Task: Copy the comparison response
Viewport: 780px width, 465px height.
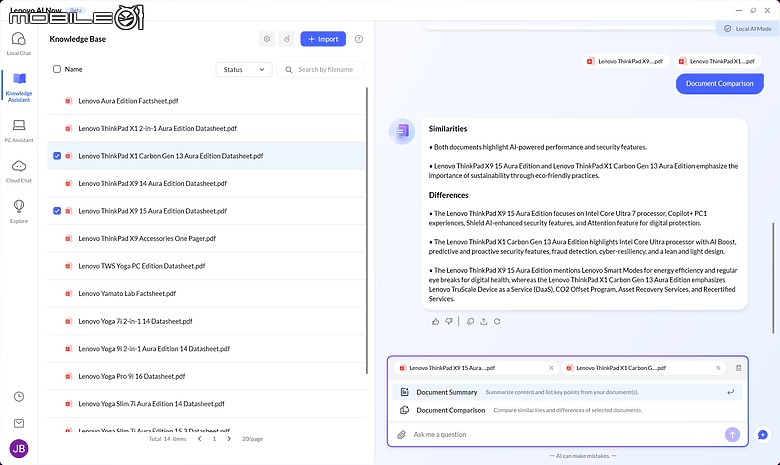Action: pyautogui.click(x=470, y=322)
